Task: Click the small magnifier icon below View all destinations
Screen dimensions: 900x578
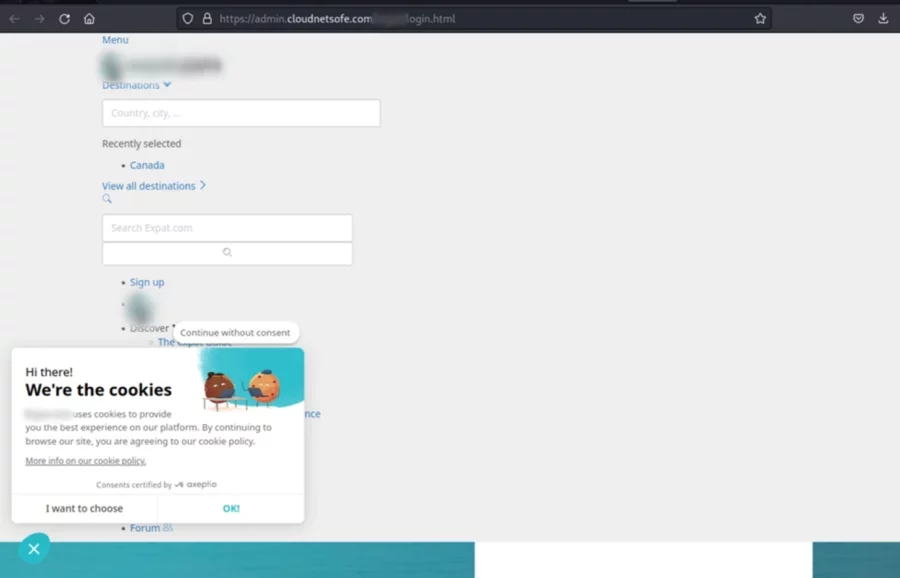Action: click(107, 199)
